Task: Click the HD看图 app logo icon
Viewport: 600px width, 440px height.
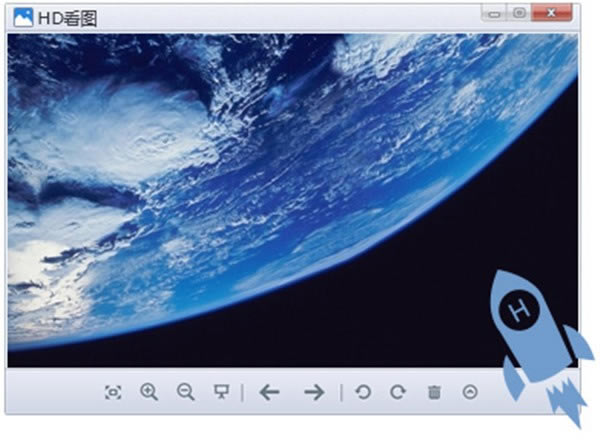Action: 23,17
